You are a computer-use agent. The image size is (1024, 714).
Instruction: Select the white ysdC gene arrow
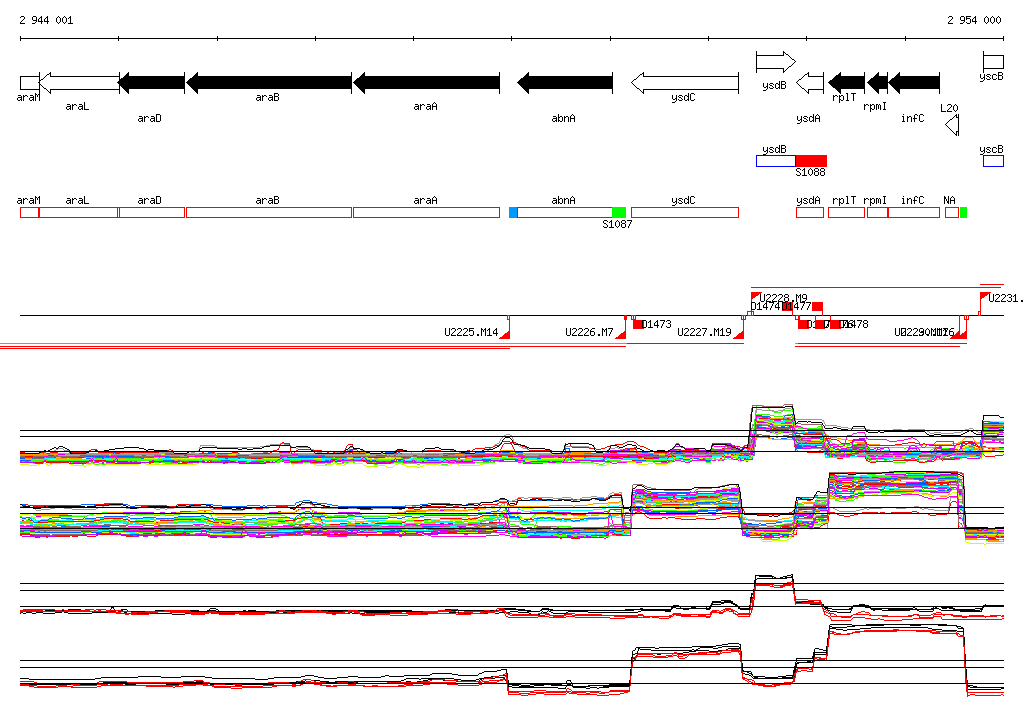click(x=685, y=83)
